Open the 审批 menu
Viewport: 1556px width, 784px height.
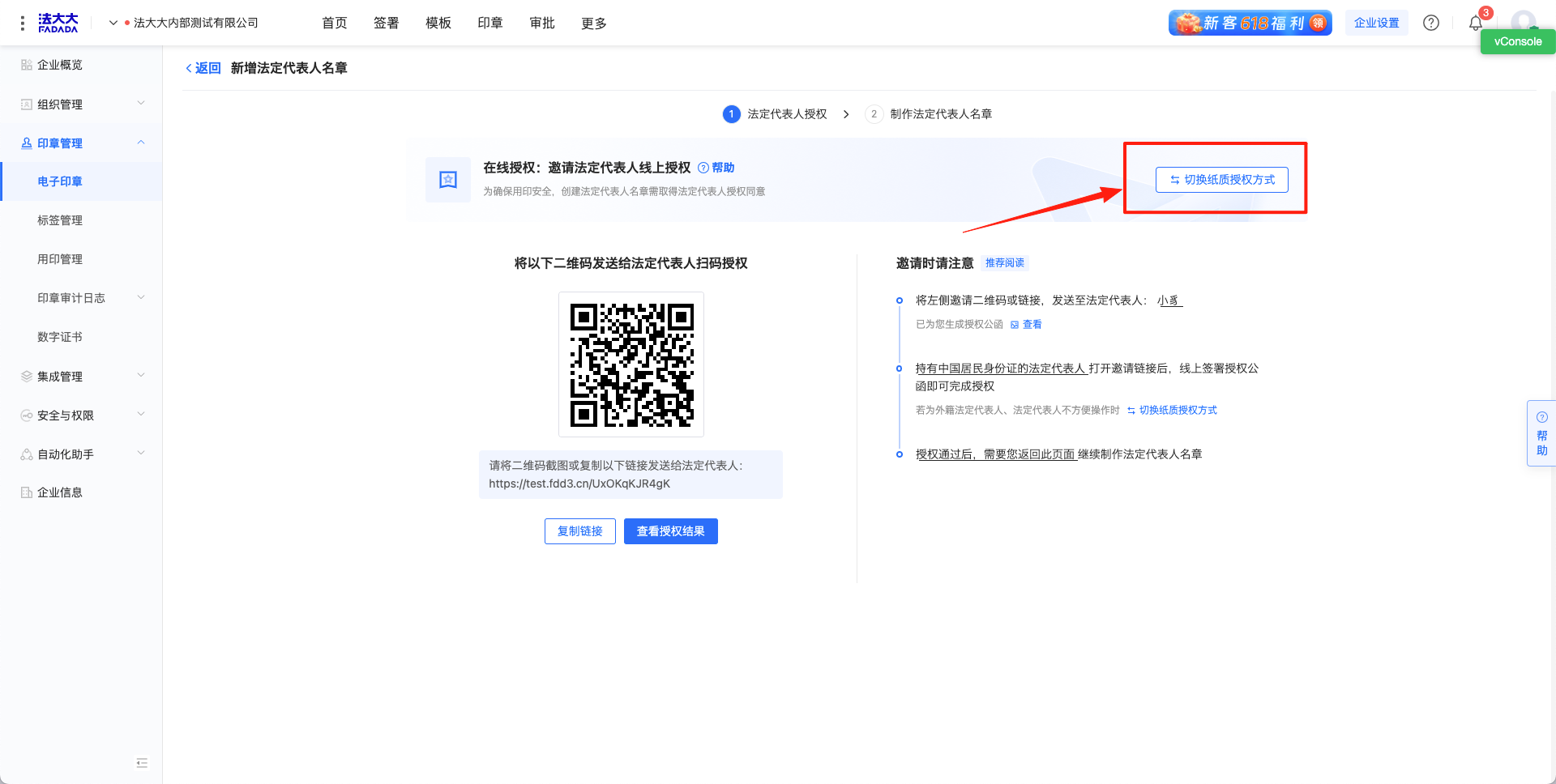coord(541,23)
